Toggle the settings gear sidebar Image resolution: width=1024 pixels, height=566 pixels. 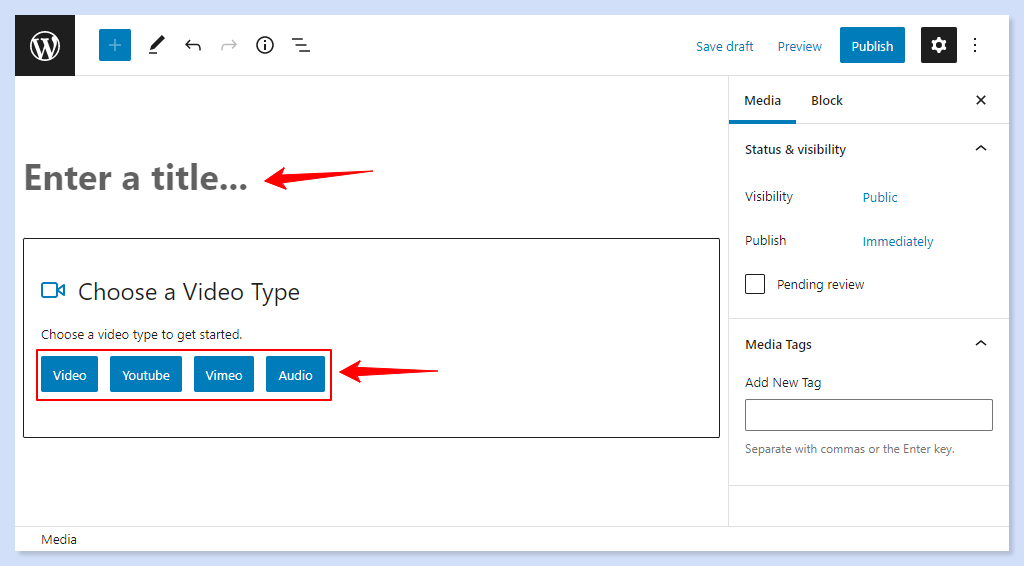click(x=938, y=45)
